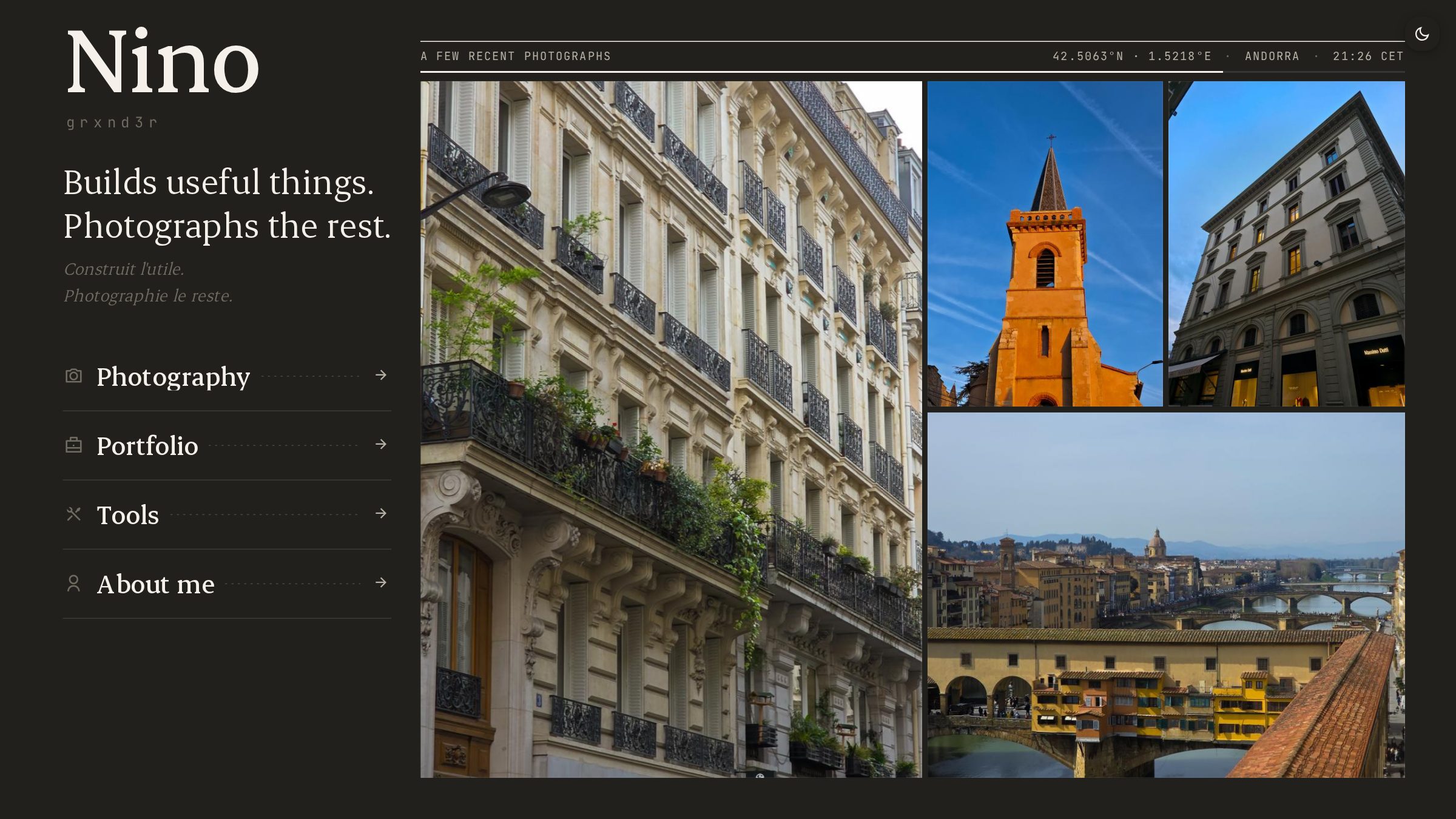Click the arrow at the end of the Portfolio row

click(381, 445)
